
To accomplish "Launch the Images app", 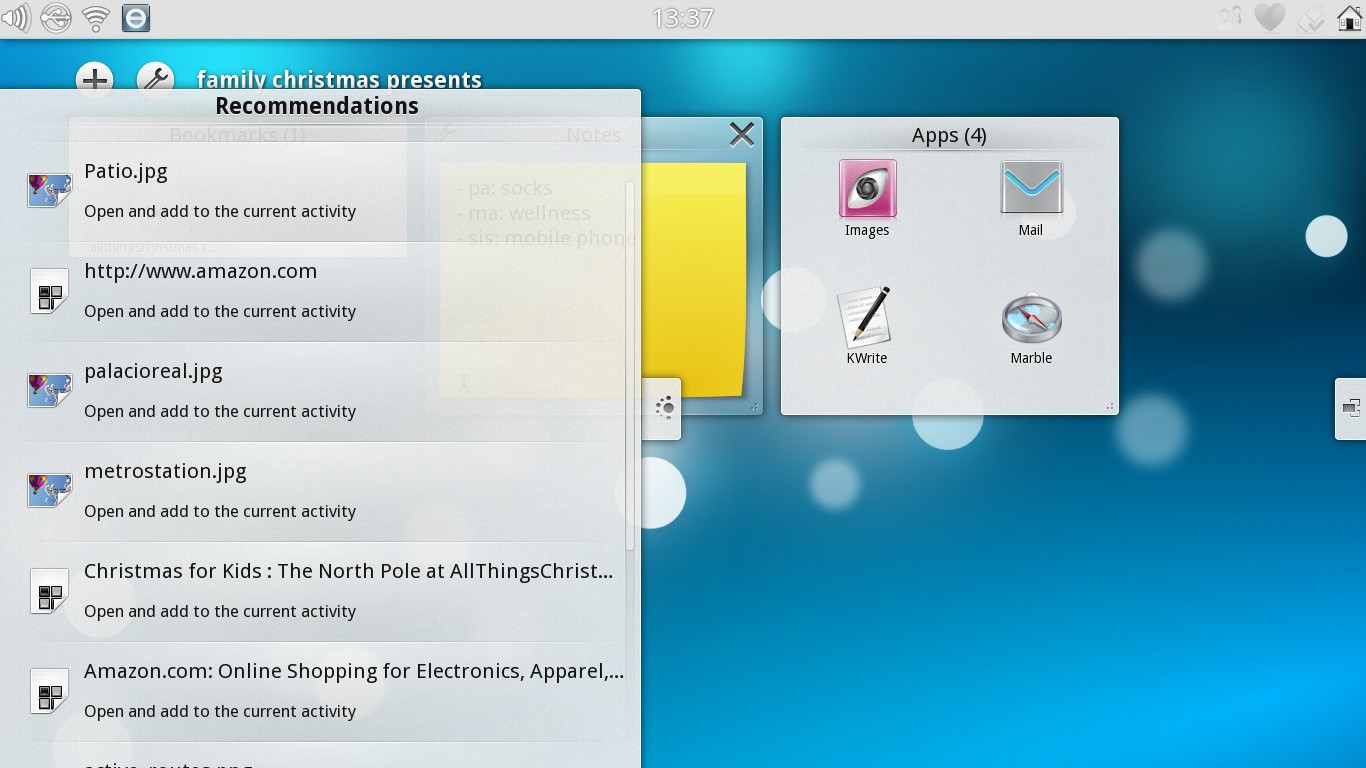I will (867, 199).
